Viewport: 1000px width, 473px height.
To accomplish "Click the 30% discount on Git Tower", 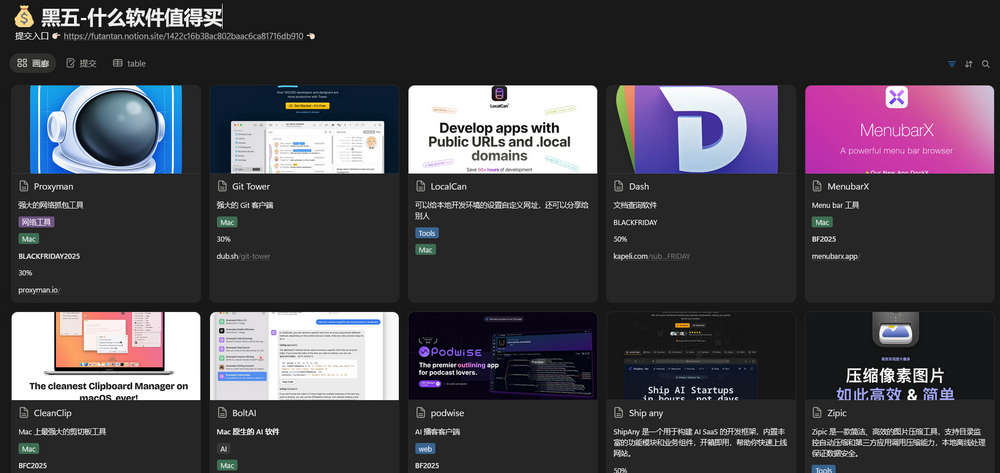I will [223, 239].
